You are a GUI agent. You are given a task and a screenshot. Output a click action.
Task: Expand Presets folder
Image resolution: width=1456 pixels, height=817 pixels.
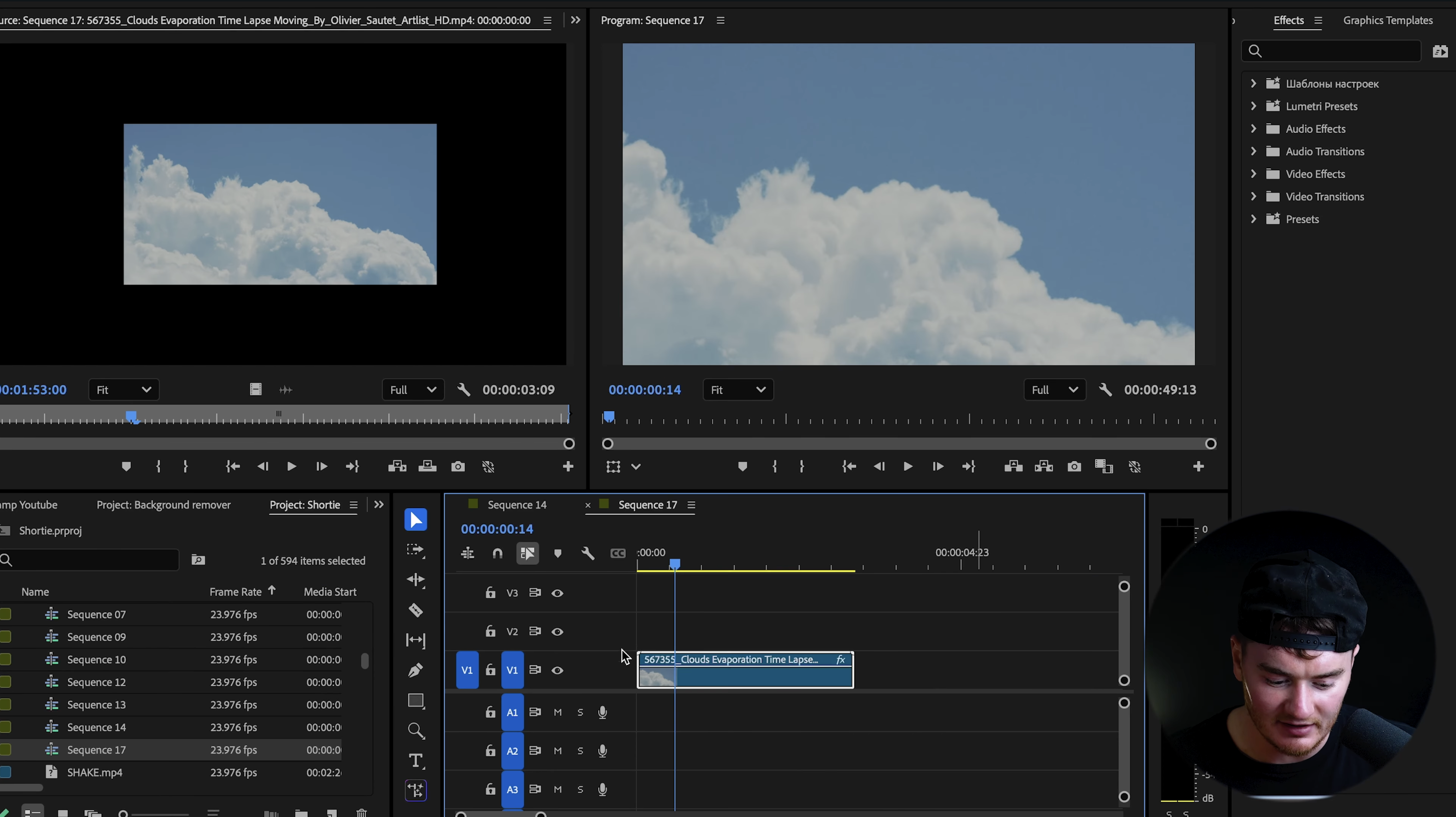[x=1253, y=219]
